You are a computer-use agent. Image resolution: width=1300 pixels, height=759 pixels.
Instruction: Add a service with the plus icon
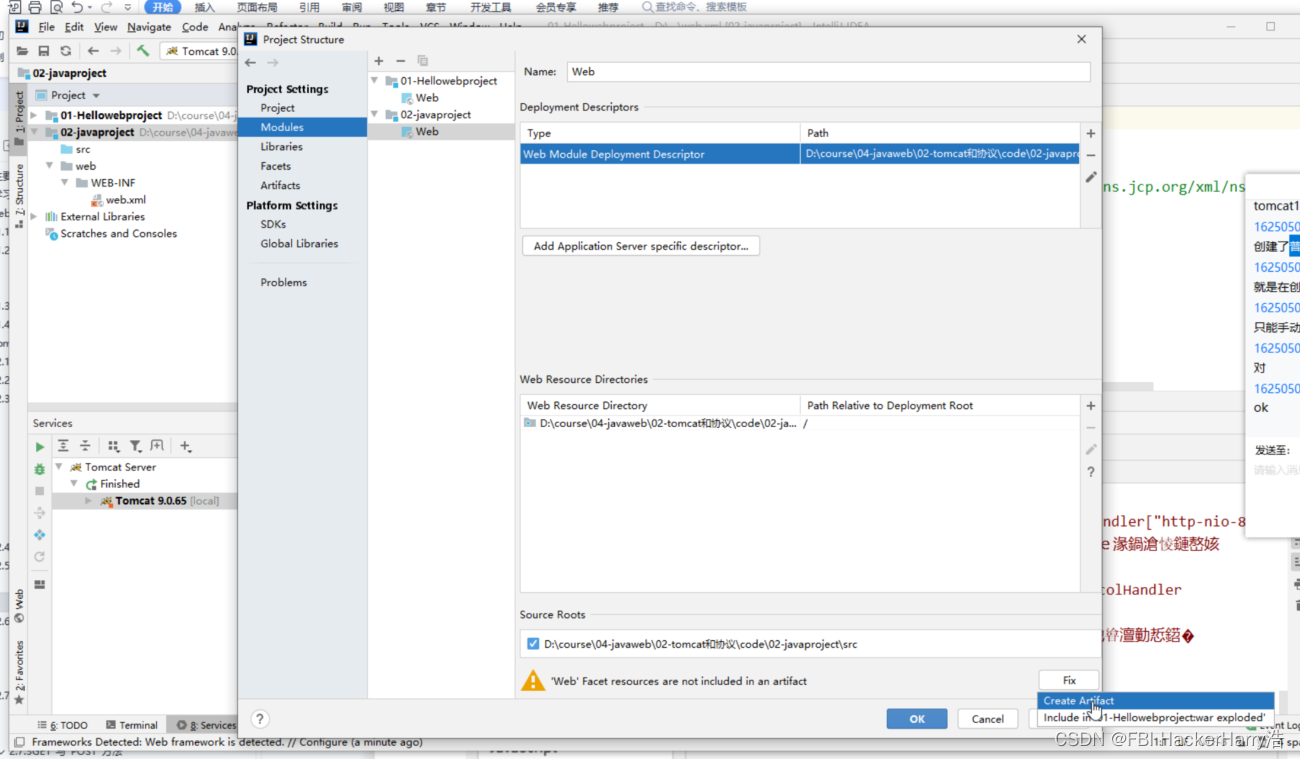click(185, 446)
